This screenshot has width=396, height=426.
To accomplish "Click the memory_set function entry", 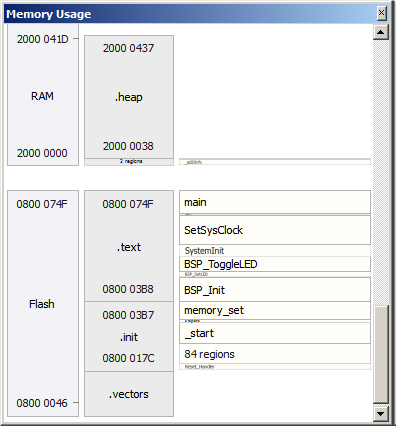I will [x=275, y=310].
